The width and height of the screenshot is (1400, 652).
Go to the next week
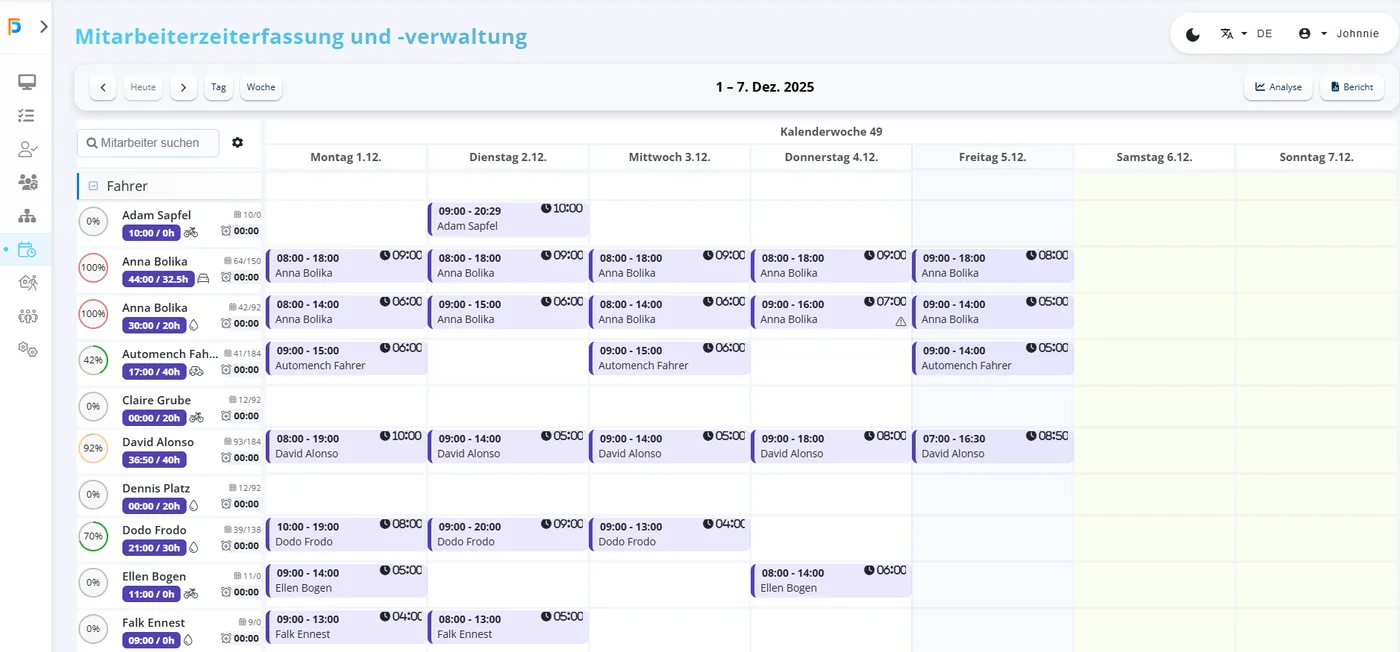183,87
